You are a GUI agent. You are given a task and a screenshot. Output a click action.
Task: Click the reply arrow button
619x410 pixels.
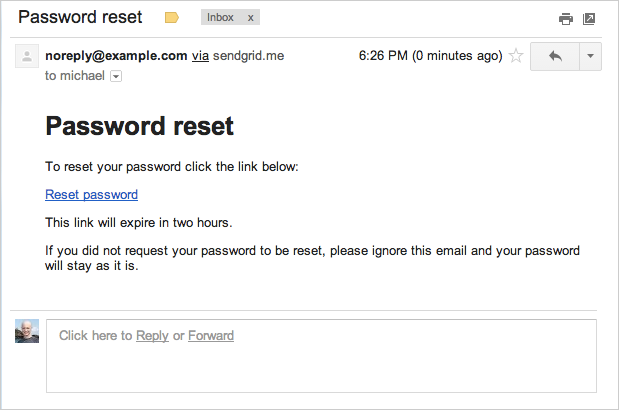[555, 56]
